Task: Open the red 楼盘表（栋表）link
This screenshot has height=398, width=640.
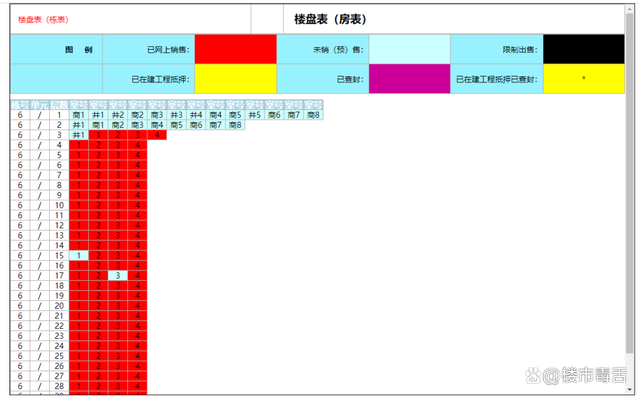Action: 43,20
